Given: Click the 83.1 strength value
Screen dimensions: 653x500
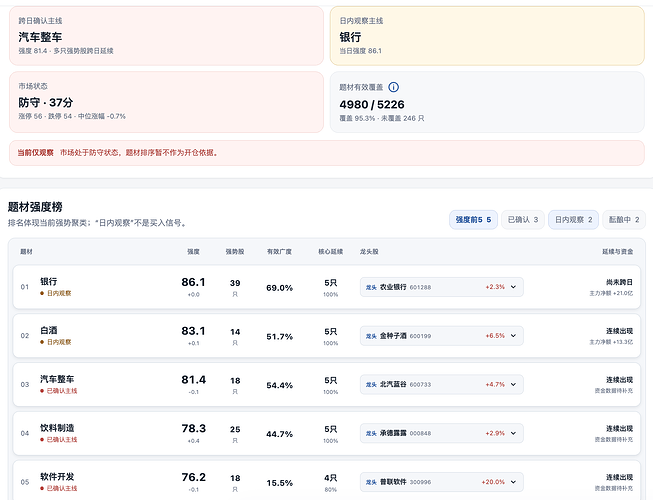Looking at the screenshot, I should [193, 331].
